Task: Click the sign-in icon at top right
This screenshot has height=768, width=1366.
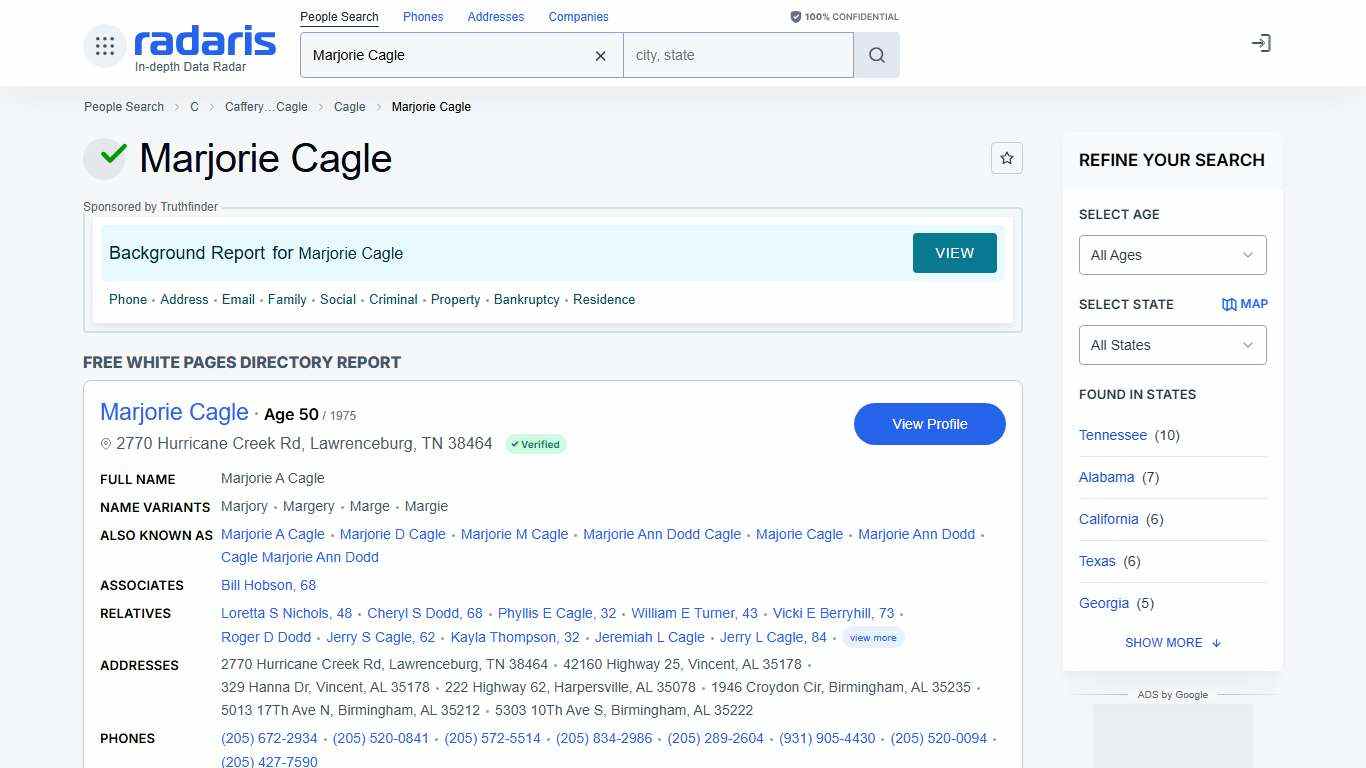Action: point(1261,43)
